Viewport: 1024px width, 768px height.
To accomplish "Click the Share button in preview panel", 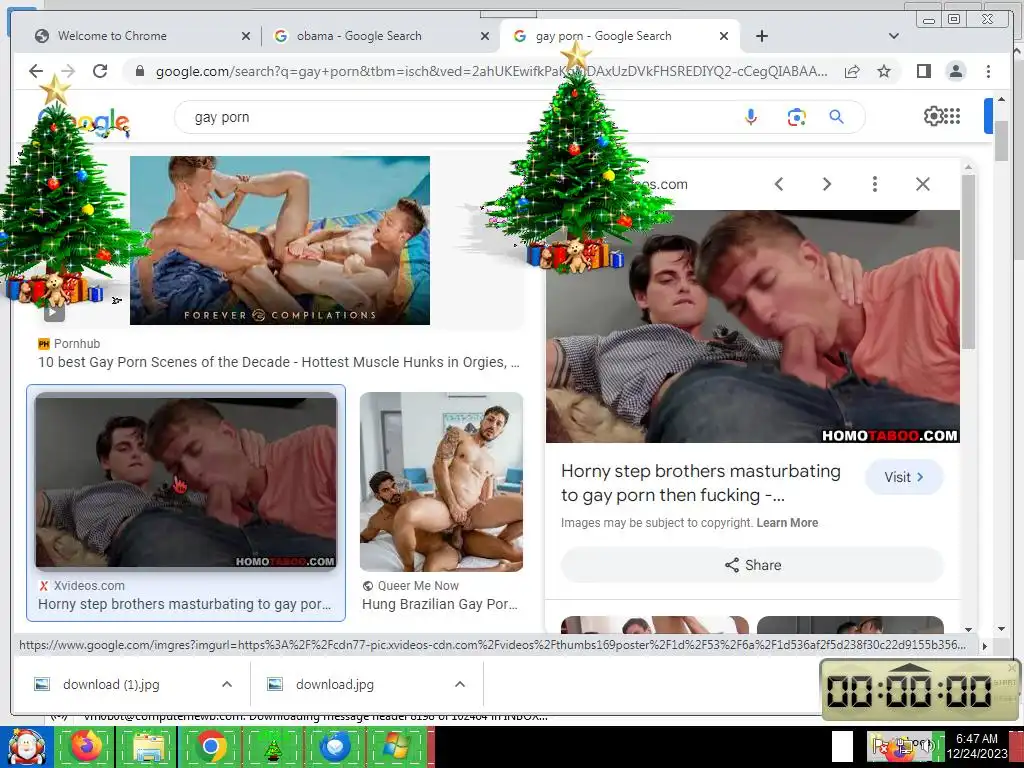I will click(x=752, y=566).
